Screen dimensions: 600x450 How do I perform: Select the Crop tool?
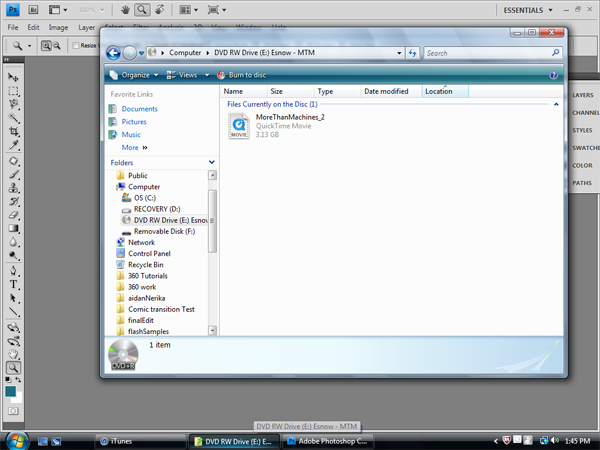(x=14, y=132)
